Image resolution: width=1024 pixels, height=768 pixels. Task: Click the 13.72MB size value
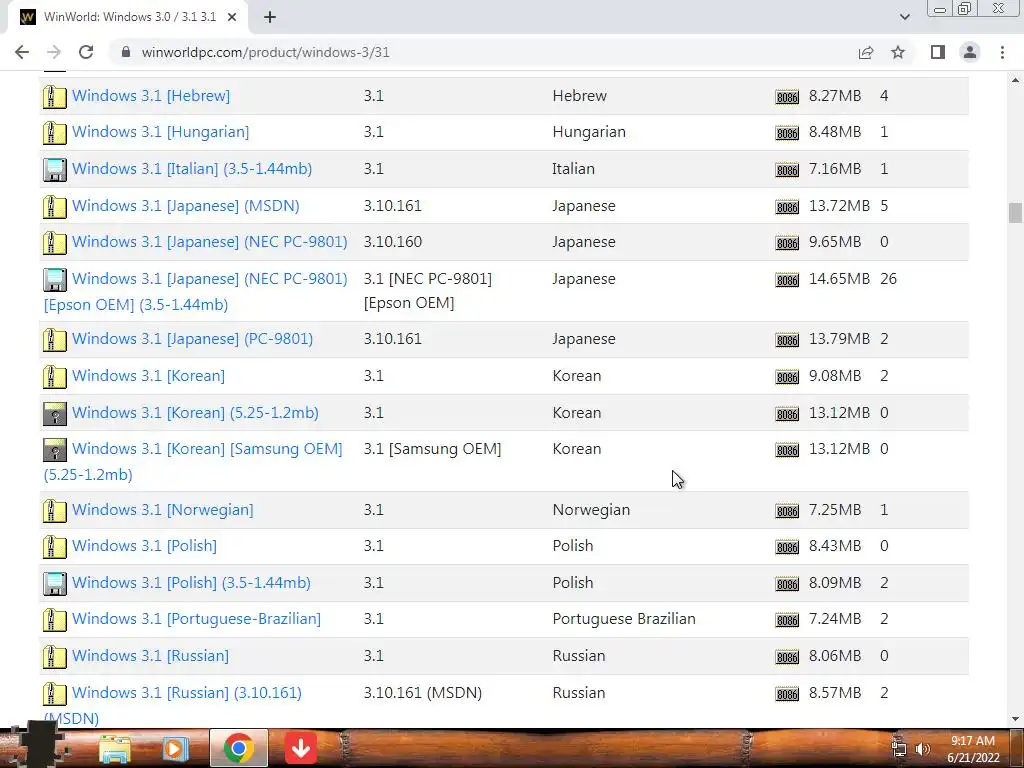click(839, 206)
